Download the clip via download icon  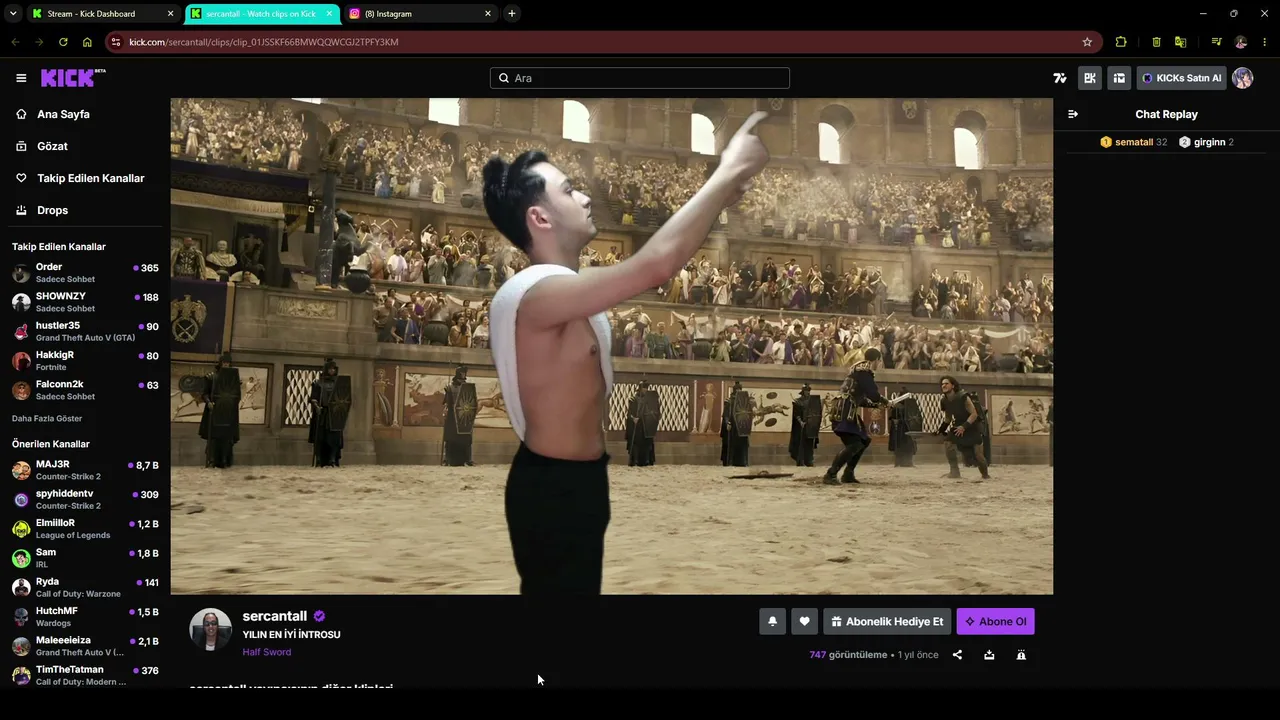pyautogui.click(x=989, y=655)
